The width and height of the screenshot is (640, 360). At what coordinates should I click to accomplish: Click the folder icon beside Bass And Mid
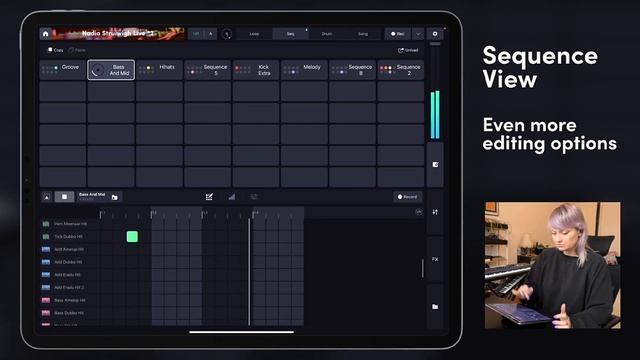pyautogui.click(x=115, y=197)
